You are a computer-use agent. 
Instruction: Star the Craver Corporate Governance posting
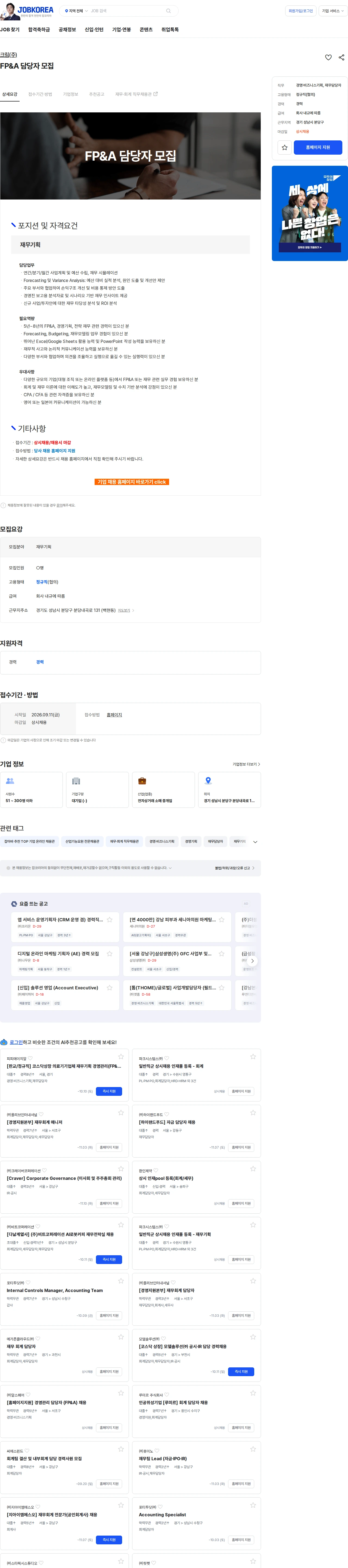pos(121,1169)
